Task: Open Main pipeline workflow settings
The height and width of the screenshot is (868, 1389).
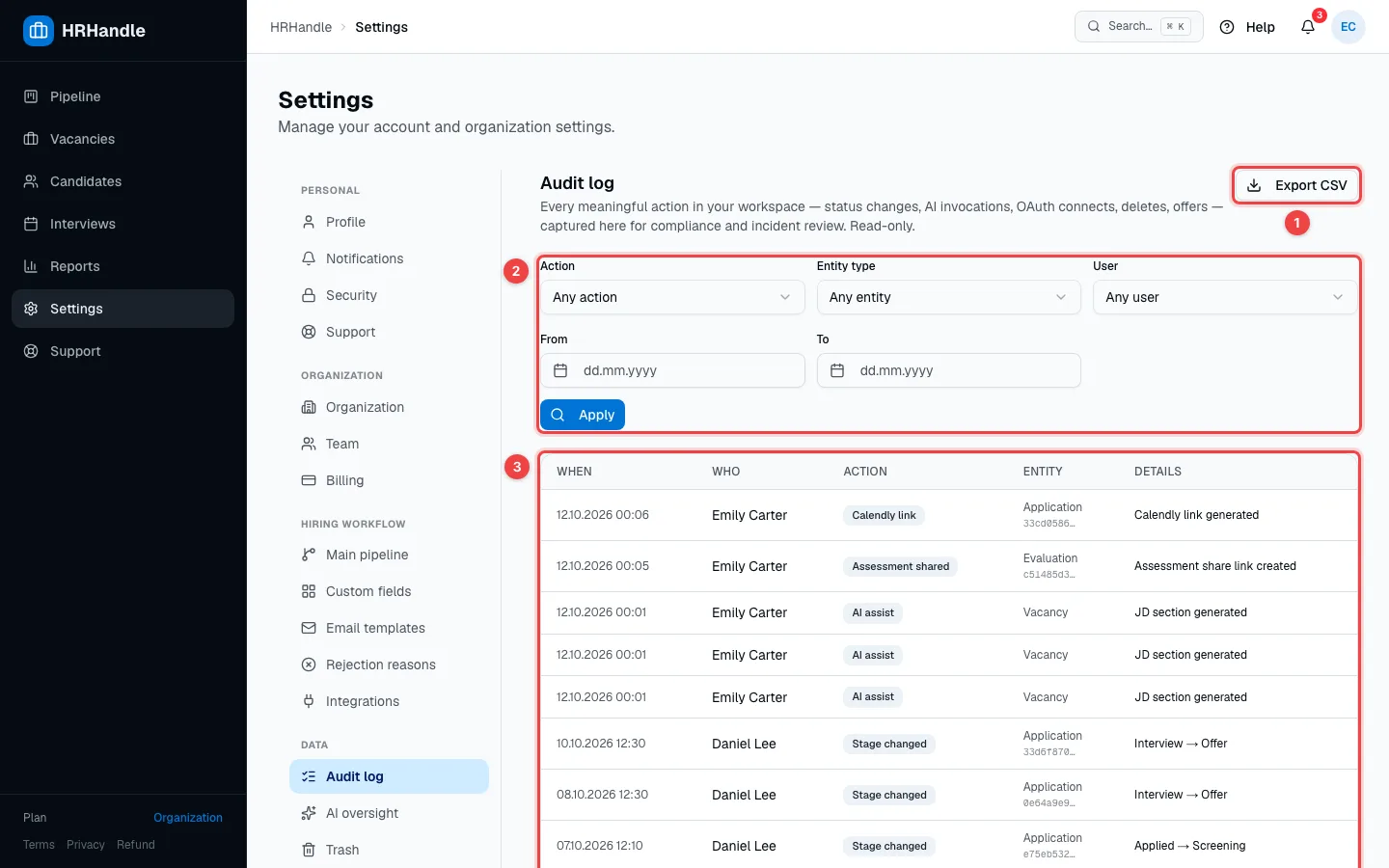Action: tap(389, 555)
